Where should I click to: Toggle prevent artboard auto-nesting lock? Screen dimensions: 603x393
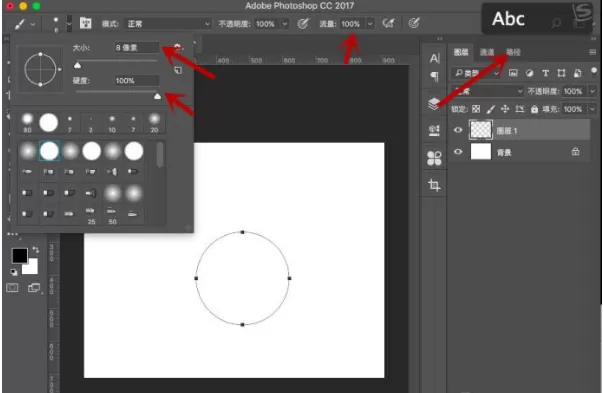tap(520, 109)
